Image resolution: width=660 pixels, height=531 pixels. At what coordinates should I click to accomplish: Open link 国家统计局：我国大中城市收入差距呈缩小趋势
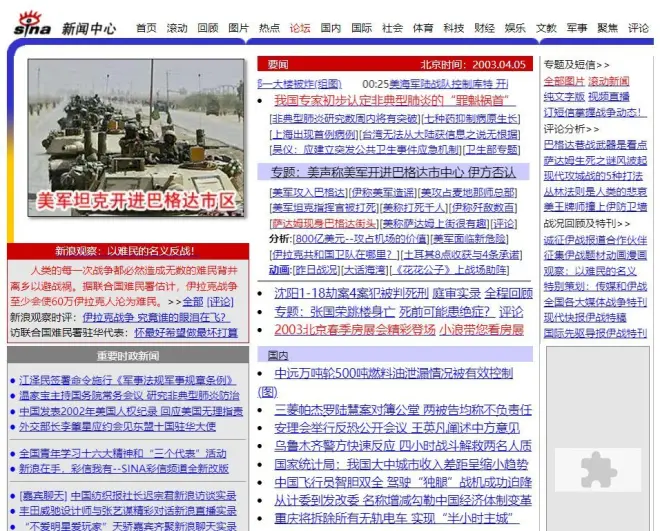(x=401, y=464)
